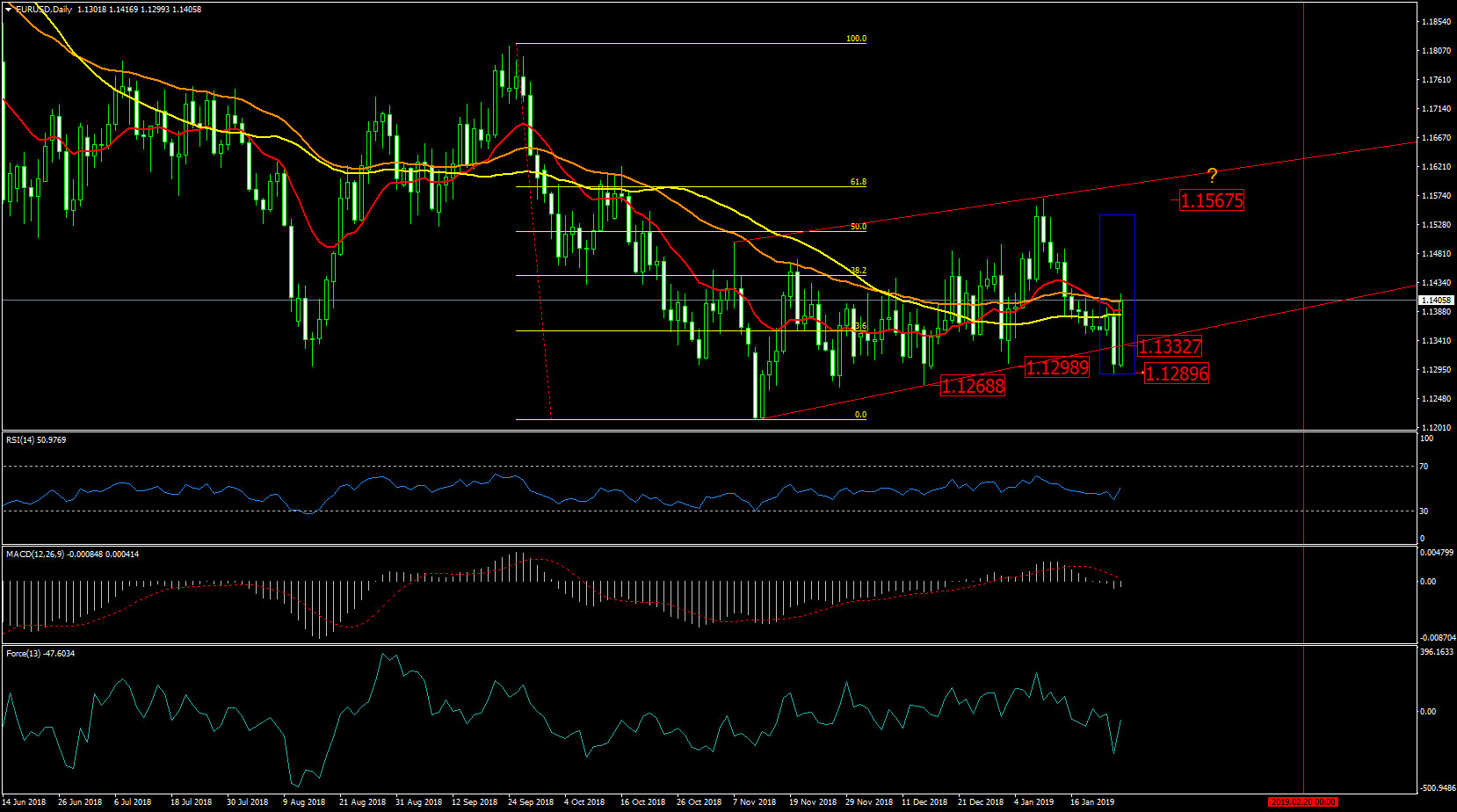1457x812 pixels.
Task: Open the EURUSD,Daily chart dropdown triangle
Action: (9, 10)
